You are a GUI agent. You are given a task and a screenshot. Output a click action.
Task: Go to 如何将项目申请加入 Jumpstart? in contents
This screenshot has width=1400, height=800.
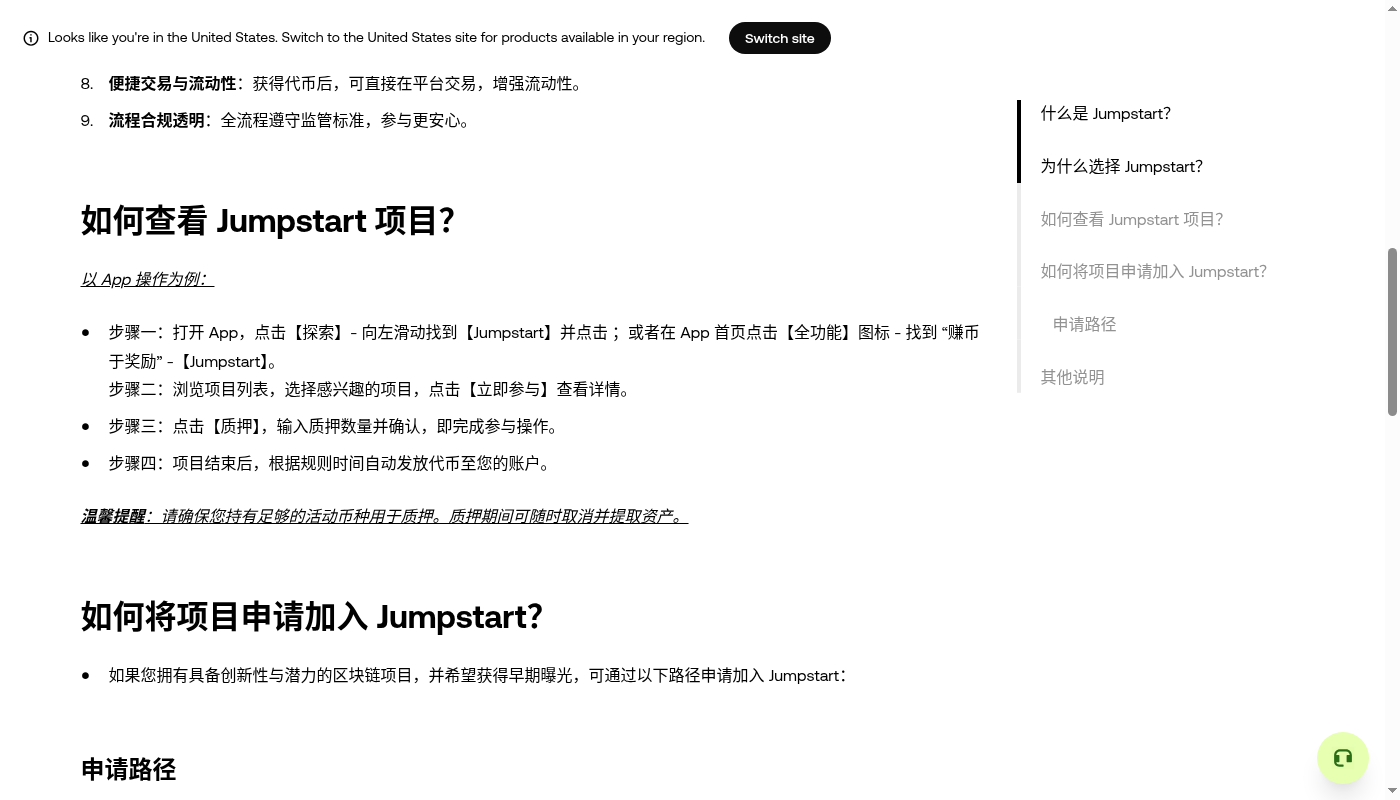[x=1153, y=271]
